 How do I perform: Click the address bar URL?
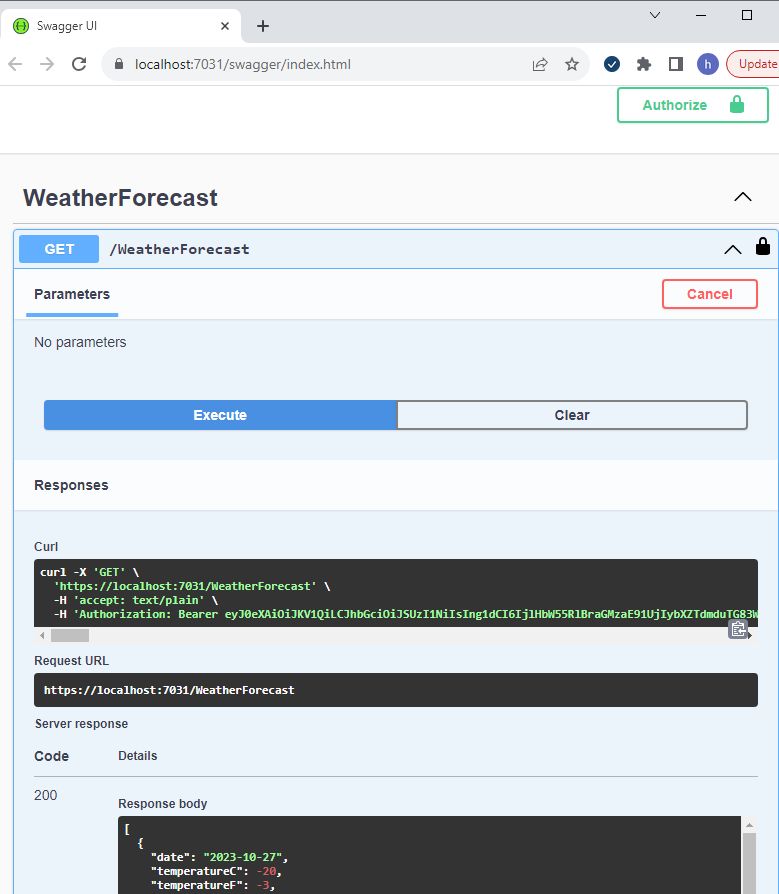coord(243,64)
